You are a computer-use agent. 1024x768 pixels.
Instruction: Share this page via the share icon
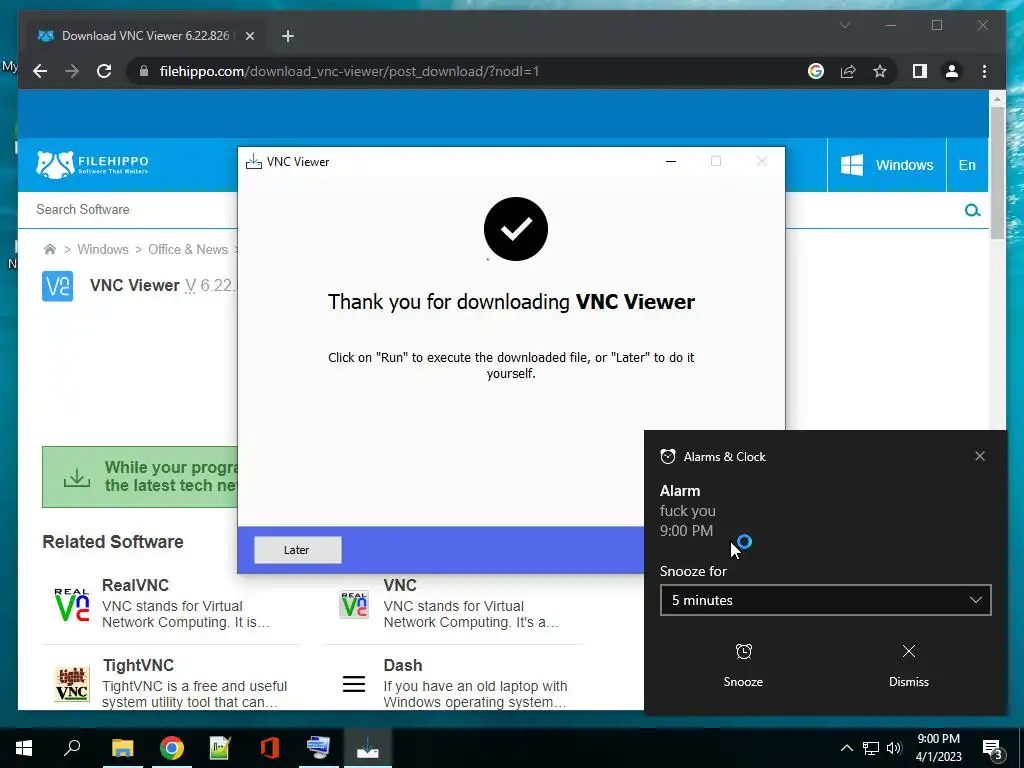point(848,71)
